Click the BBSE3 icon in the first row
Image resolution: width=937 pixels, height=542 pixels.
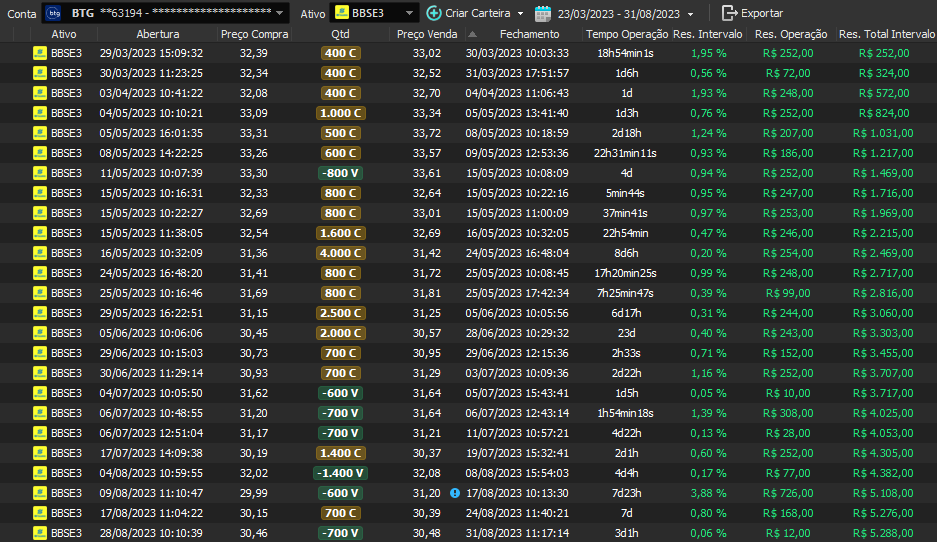click(40, 53)
